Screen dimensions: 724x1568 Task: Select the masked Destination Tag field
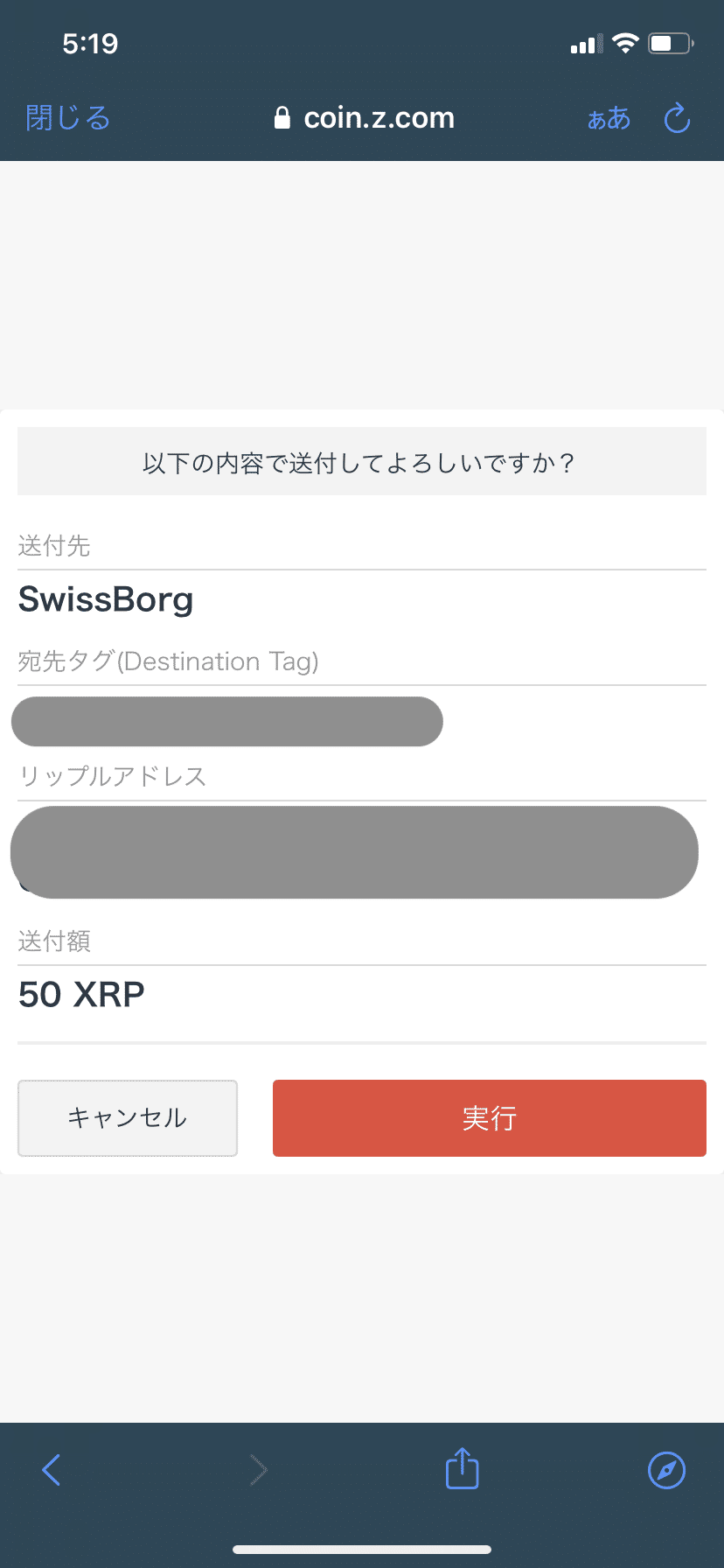226,721
